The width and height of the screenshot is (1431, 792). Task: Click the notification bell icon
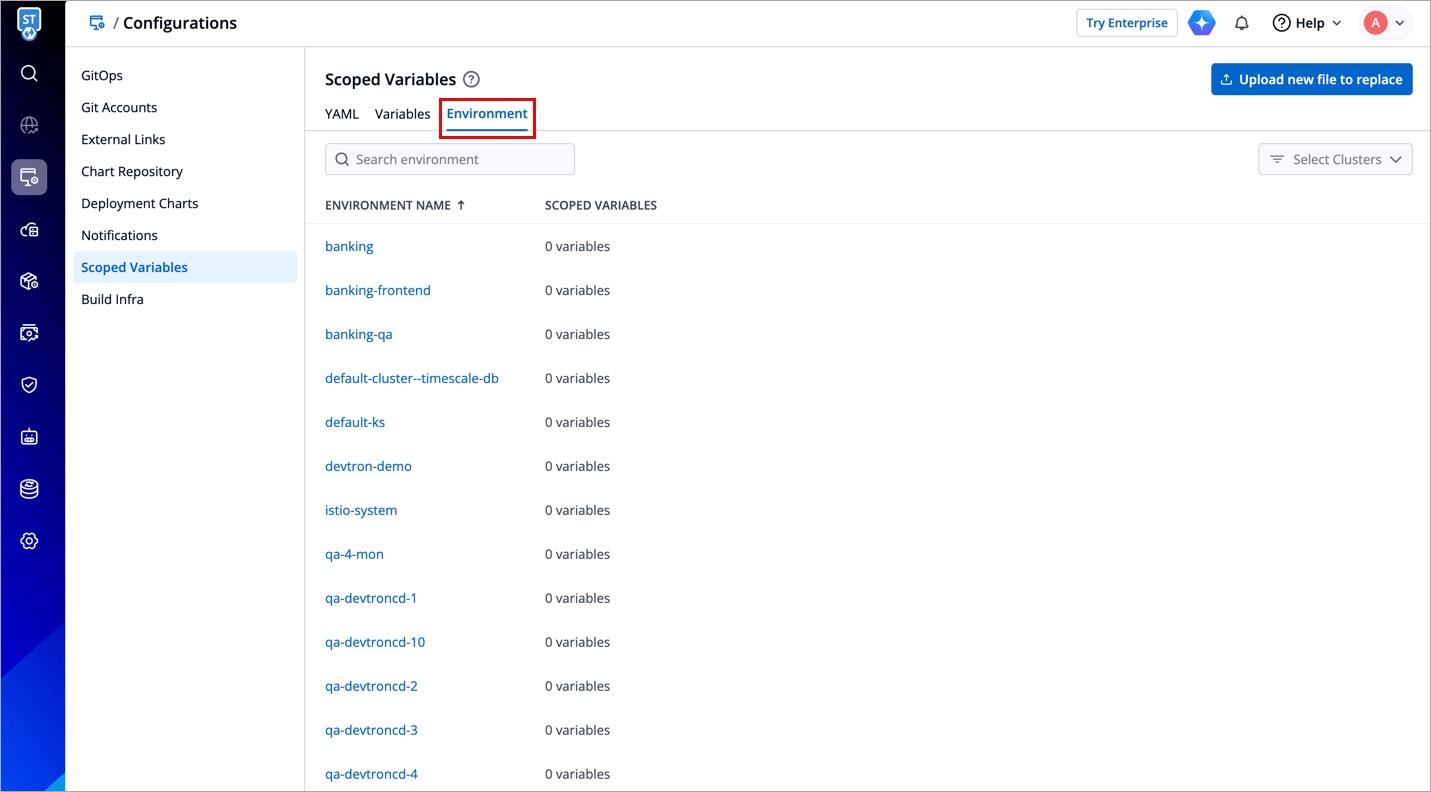[1242, 23]
